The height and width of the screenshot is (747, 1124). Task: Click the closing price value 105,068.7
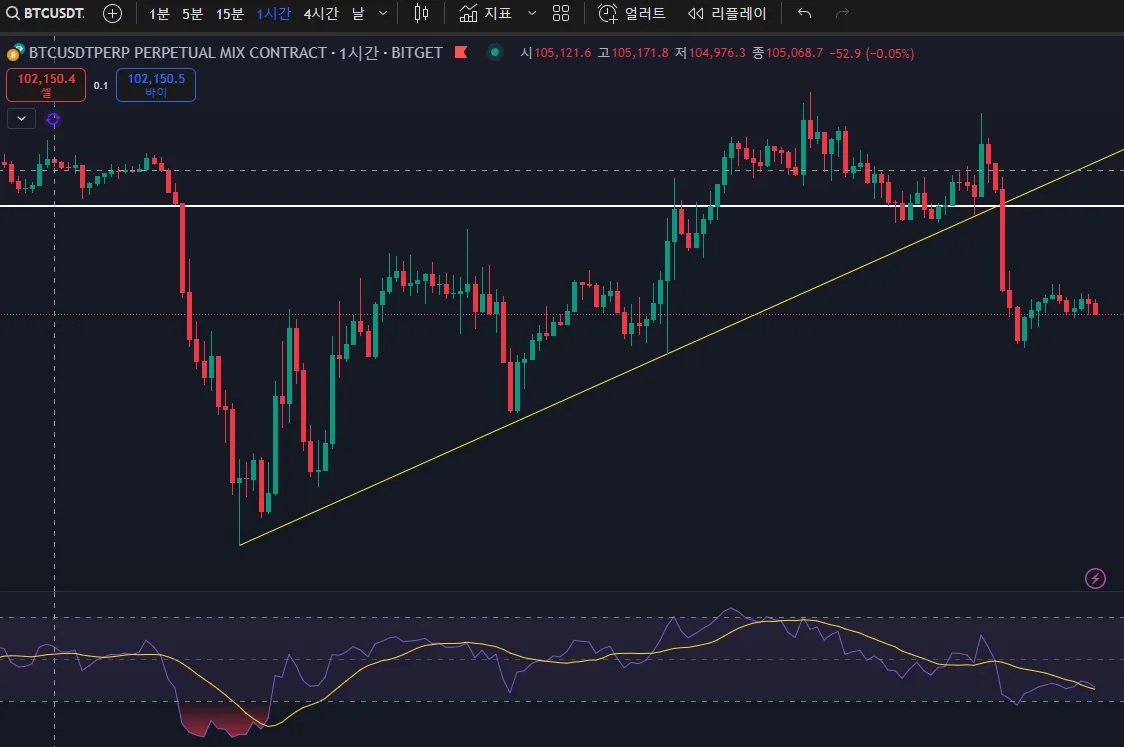point(794,53)
